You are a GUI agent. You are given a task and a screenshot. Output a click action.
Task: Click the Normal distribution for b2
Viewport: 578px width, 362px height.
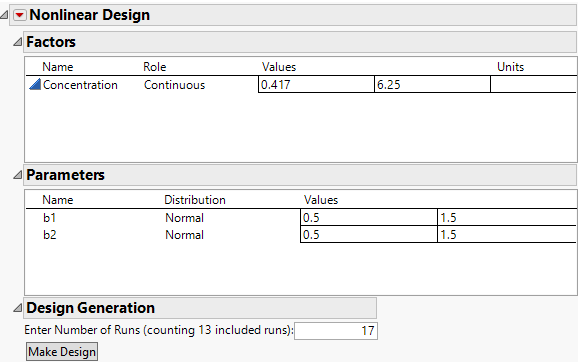pyautogui.click(x=184, y=234)
